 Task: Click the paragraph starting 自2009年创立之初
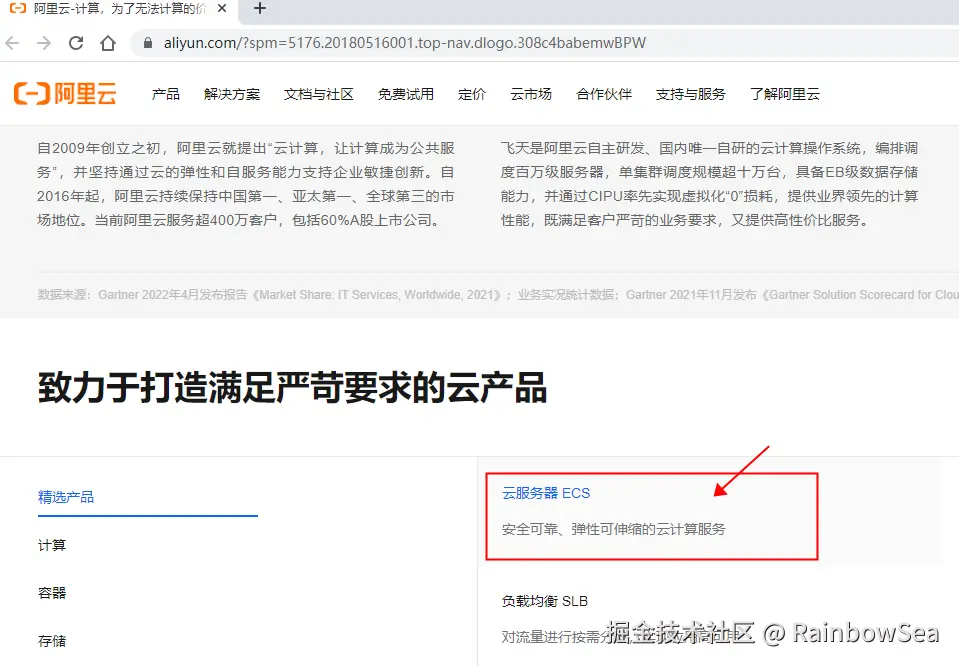point(246,184)
